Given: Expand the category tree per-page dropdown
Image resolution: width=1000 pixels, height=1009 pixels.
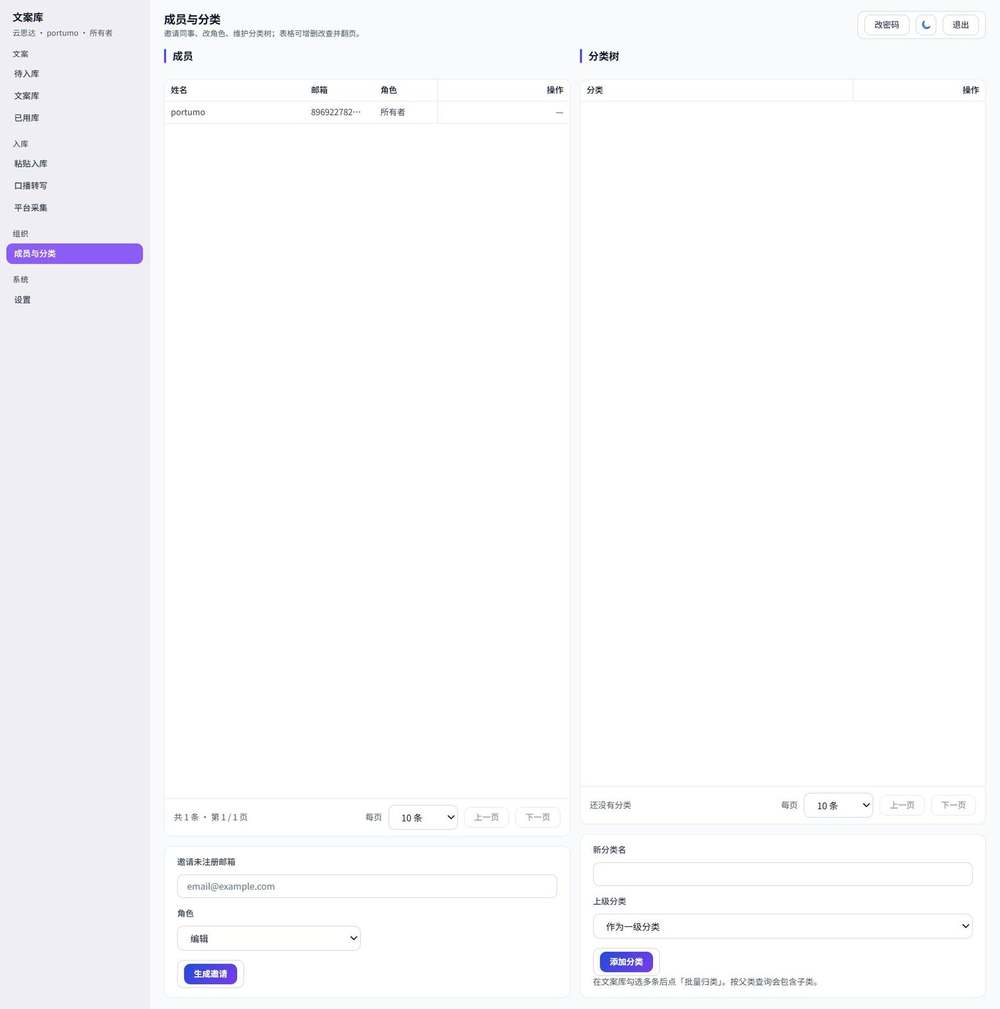Looking at the screenshot, I should (x=838, y=805).
